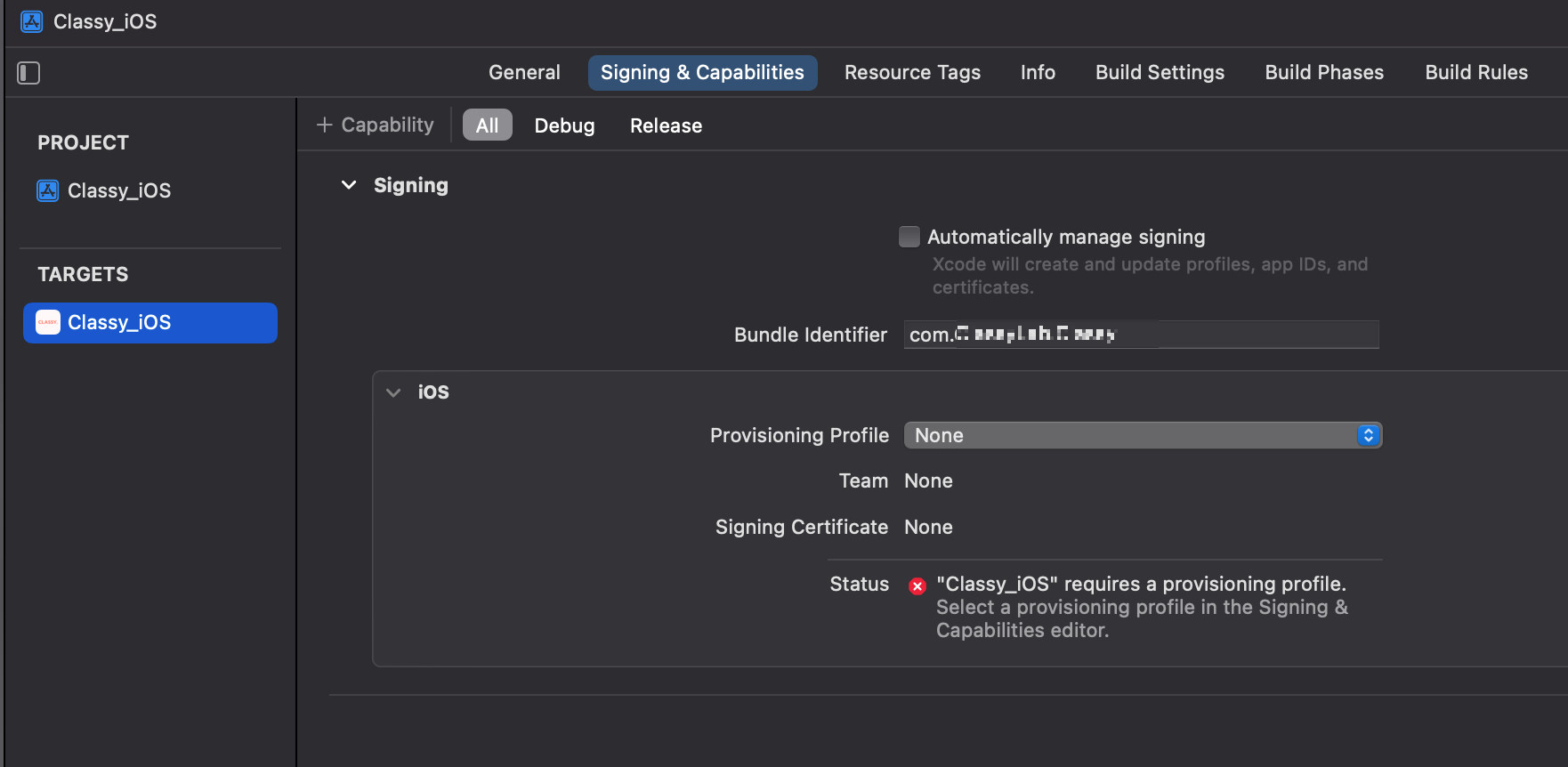Click the iOS section heading

433,392
